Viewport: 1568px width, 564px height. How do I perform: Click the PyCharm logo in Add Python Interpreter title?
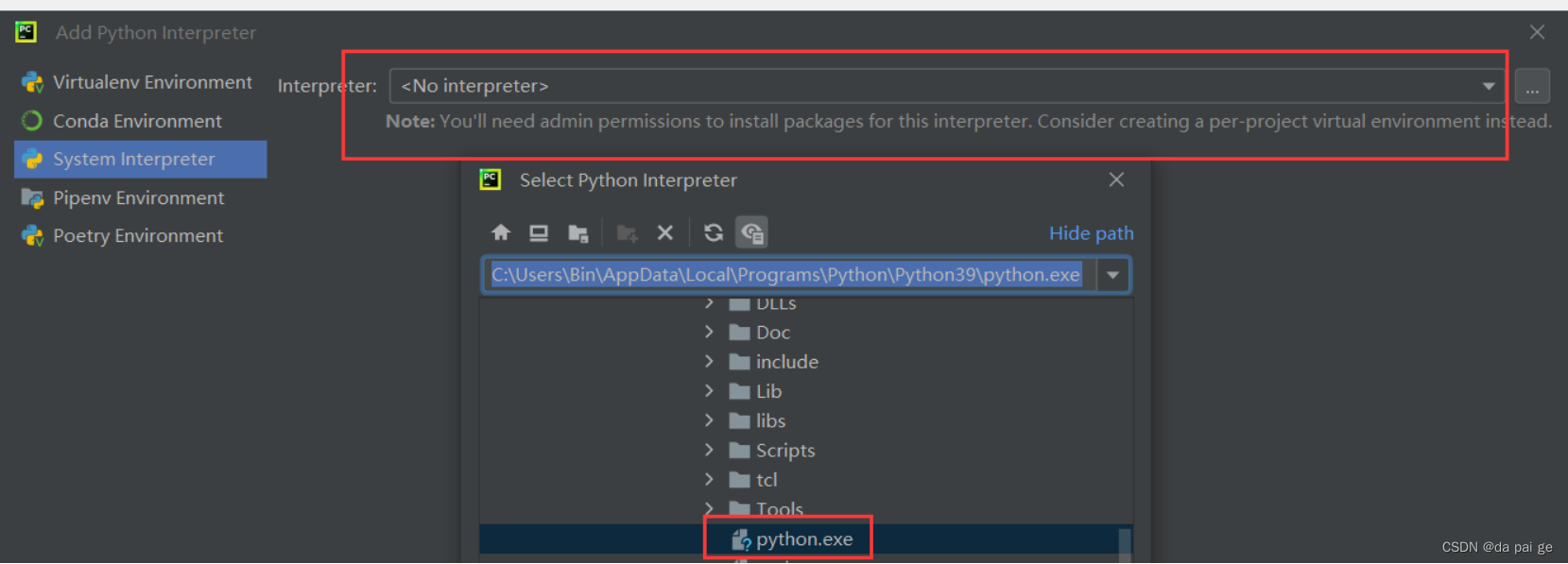coord(26,32)
